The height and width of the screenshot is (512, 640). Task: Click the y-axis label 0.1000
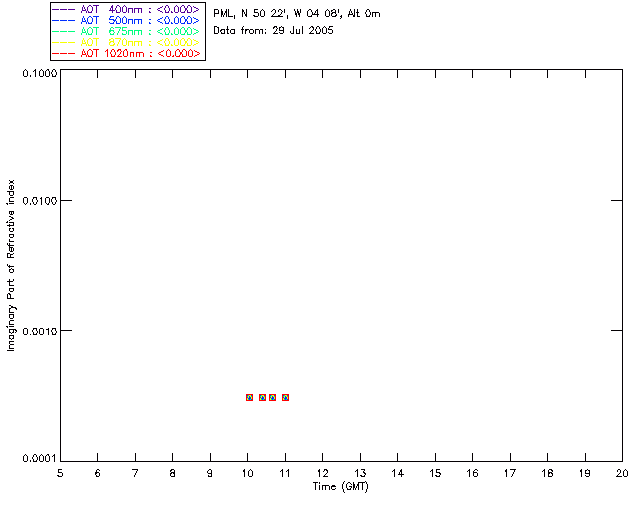click(x=40, y=73)
